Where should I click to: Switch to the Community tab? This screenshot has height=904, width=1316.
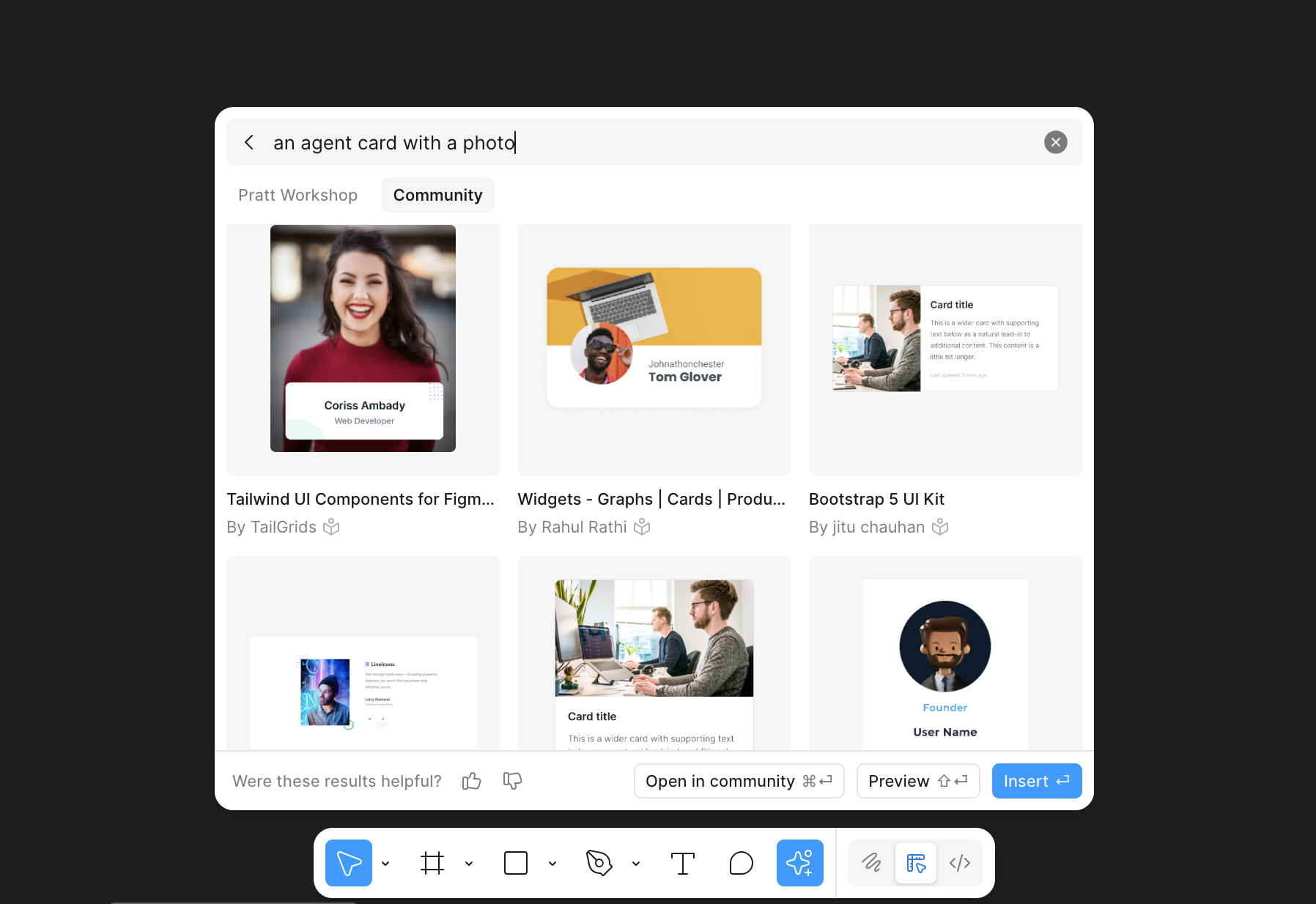point(437,195)
